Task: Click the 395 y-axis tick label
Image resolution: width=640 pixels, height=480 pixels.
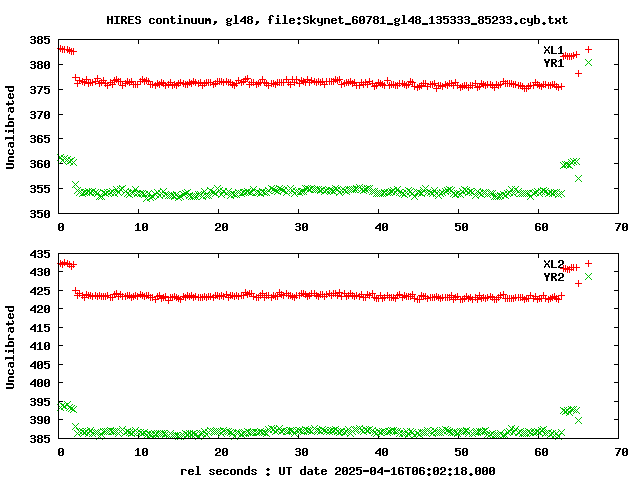Action: pyautogui.click(x=40, y=402)
